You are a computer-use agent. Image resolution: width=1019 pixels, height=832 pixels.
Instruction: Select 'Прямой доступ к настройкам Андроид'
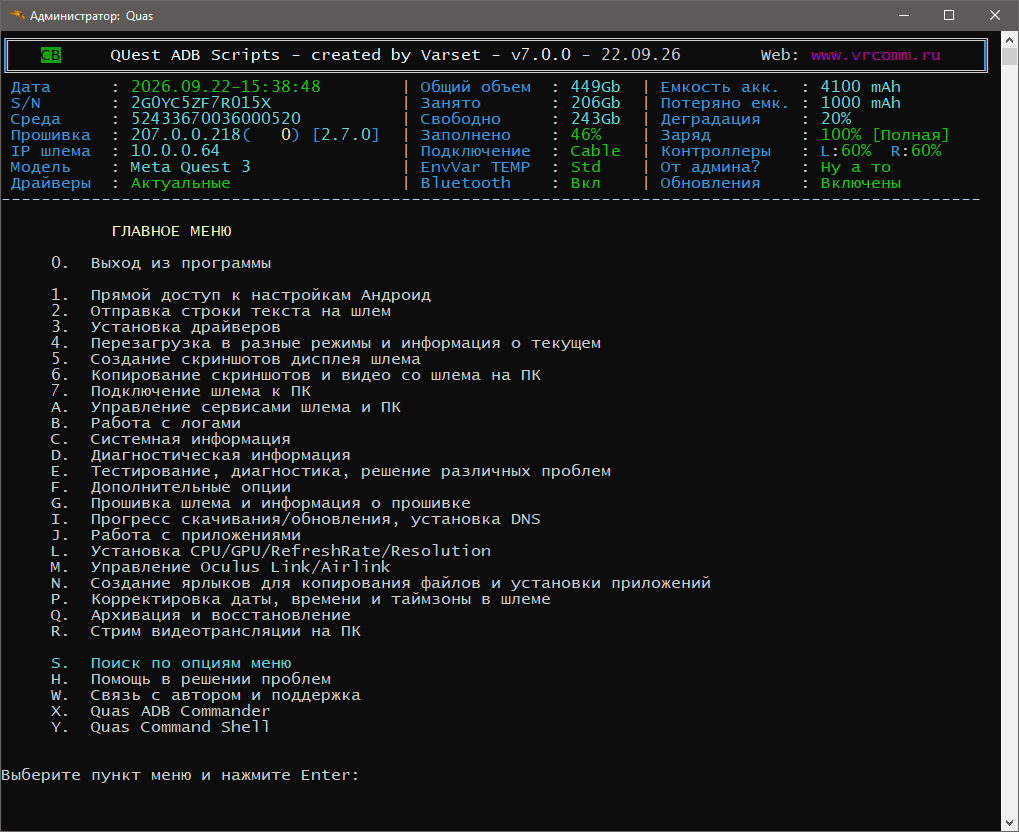click(x=241, y=295)
